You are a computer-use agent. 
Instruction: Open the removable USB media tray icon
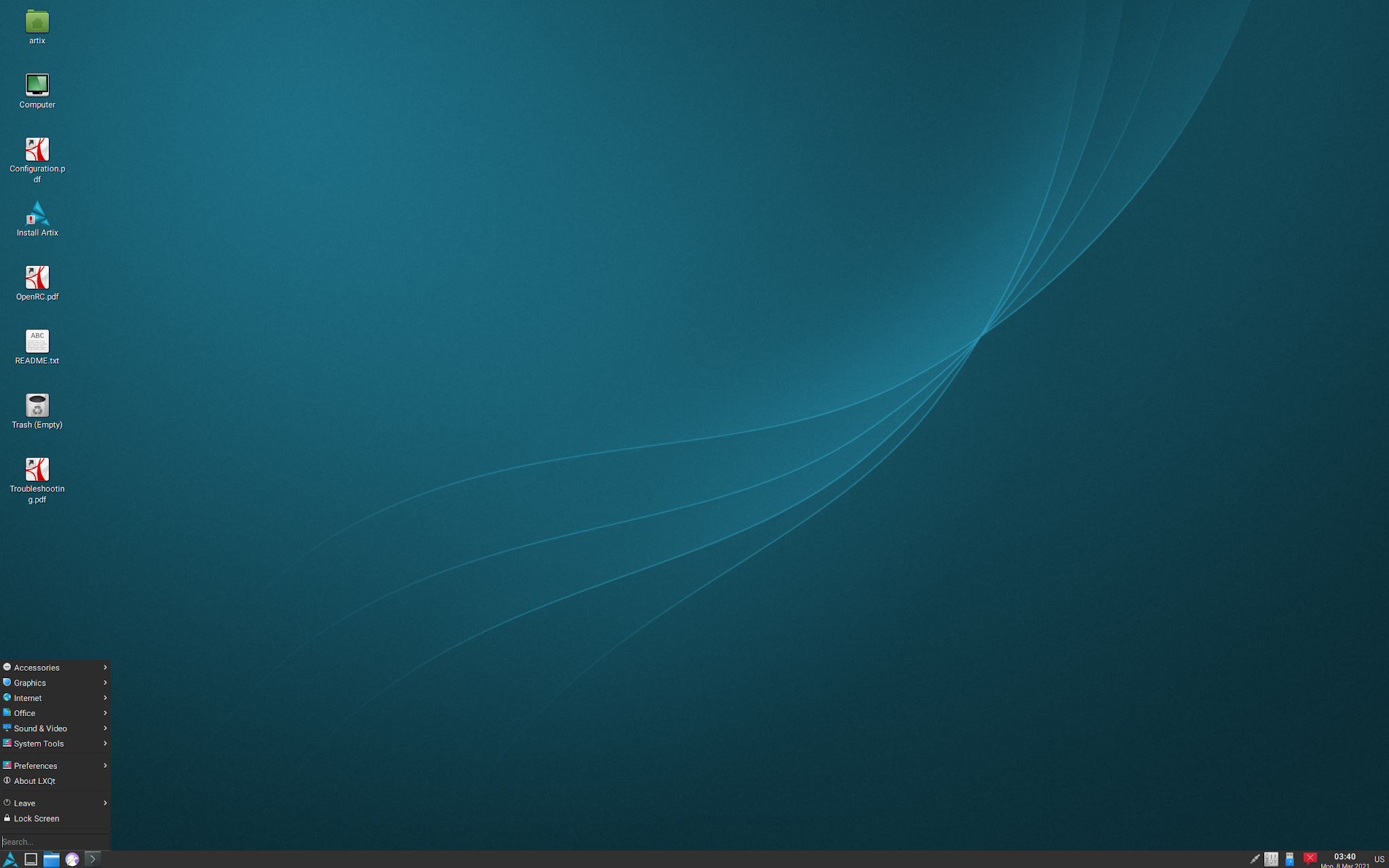click(x=1289, y=859)
